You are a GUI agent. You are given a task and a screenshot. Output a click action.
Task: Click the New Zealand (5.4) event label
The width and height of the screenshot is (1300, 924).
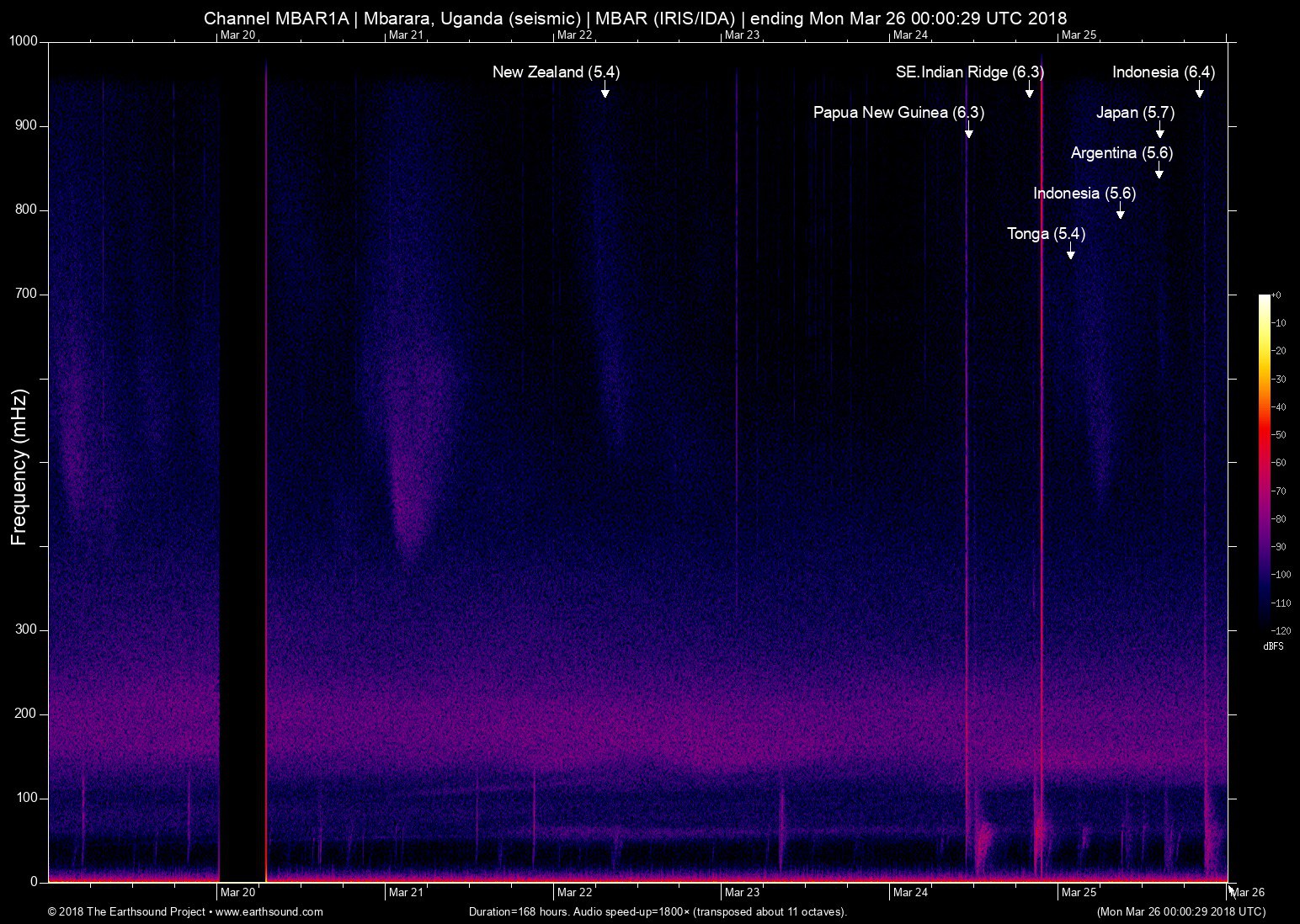click(x=556, y=72)
